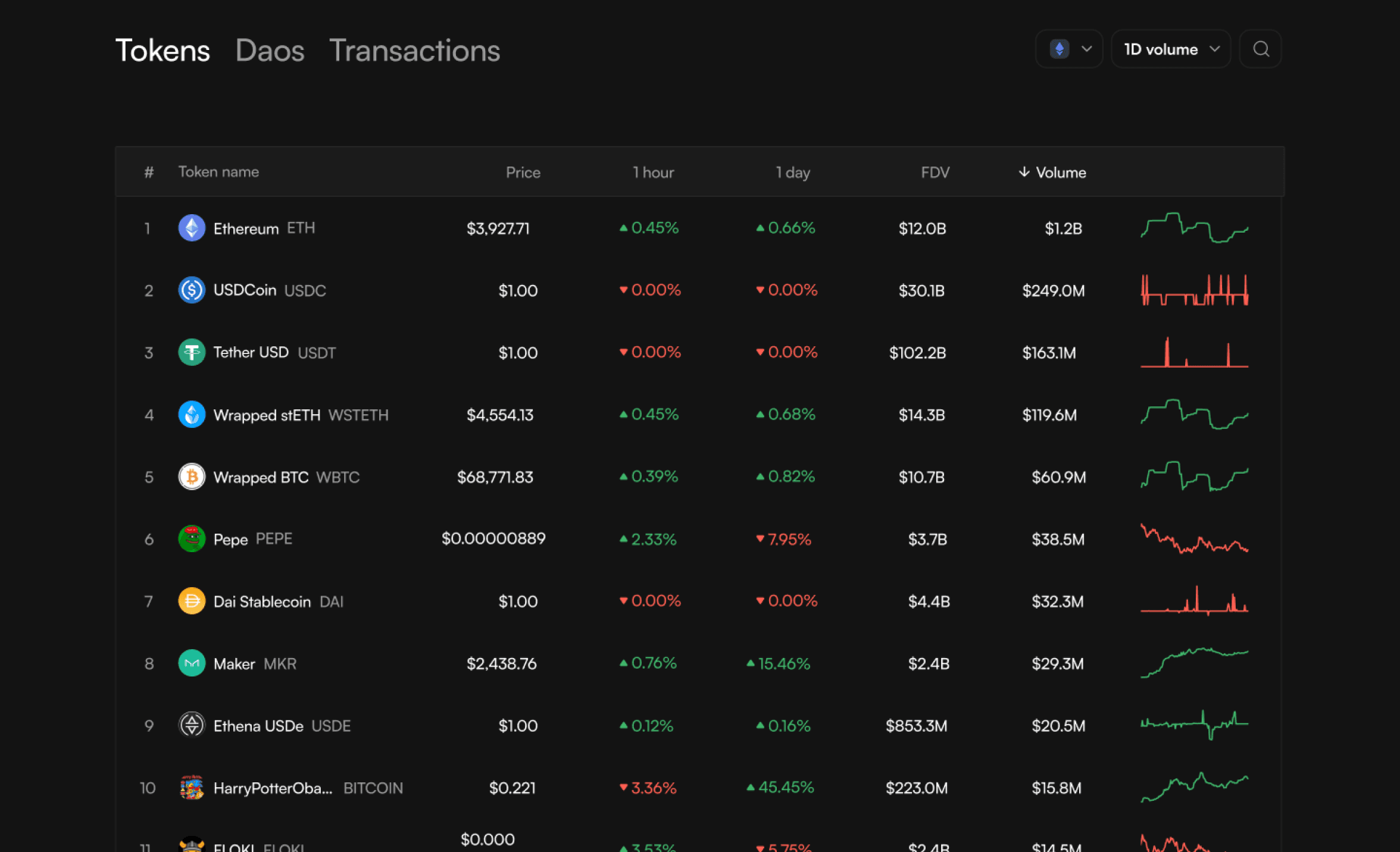Click the Dai Stablecoin logo icon
The height and width of the screenshot is (852, 1400).
pyautogui.click(x=192, y=601)
